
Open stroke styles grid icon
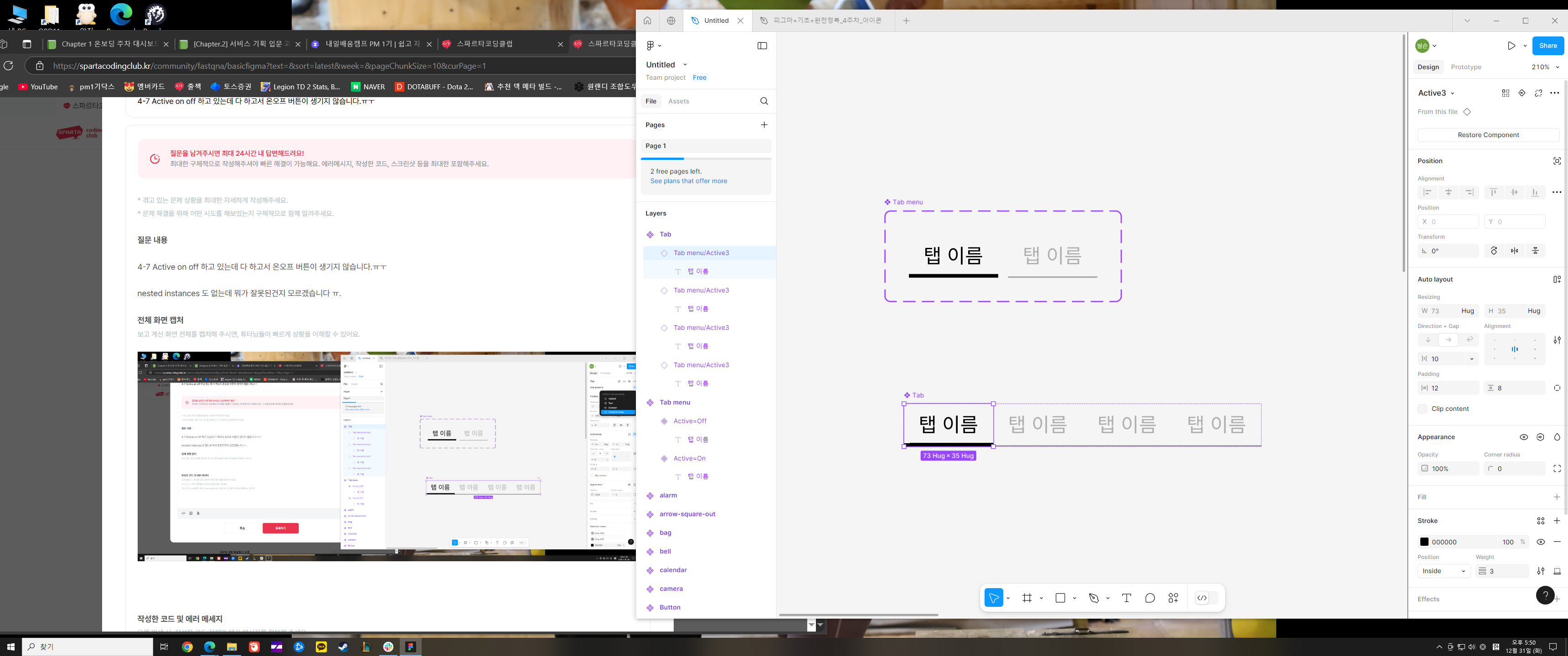click(x=1541, y=521)
